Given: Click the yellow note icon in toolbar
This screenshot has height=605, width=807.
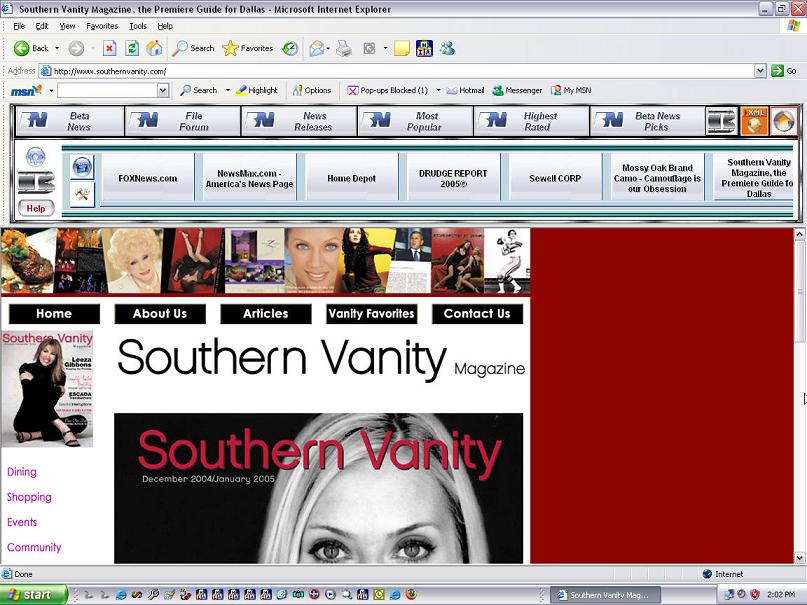Looking at the screenshot, I should coord(402,48).
